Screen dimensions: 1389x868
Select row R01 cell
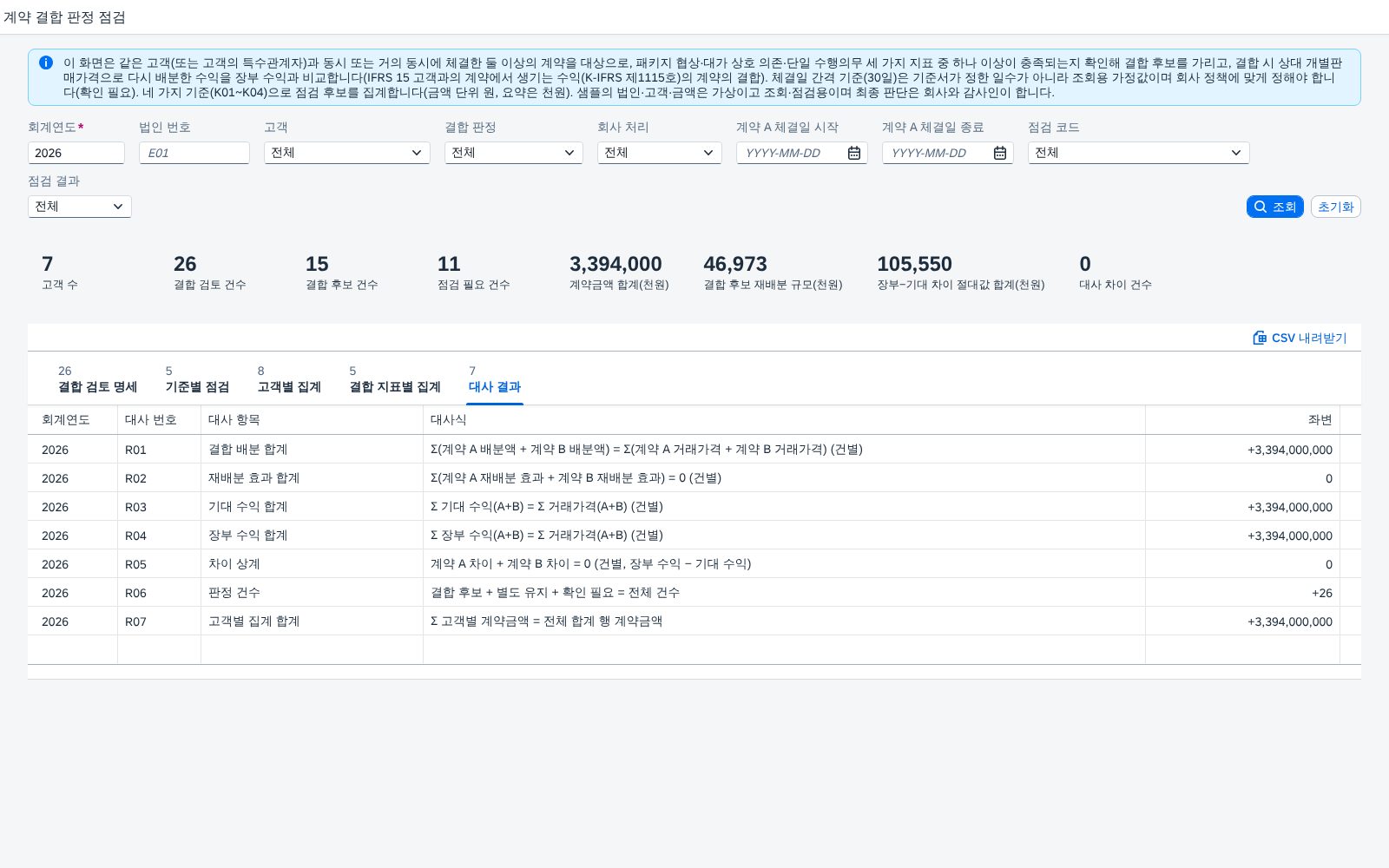[x=159, y=450]
